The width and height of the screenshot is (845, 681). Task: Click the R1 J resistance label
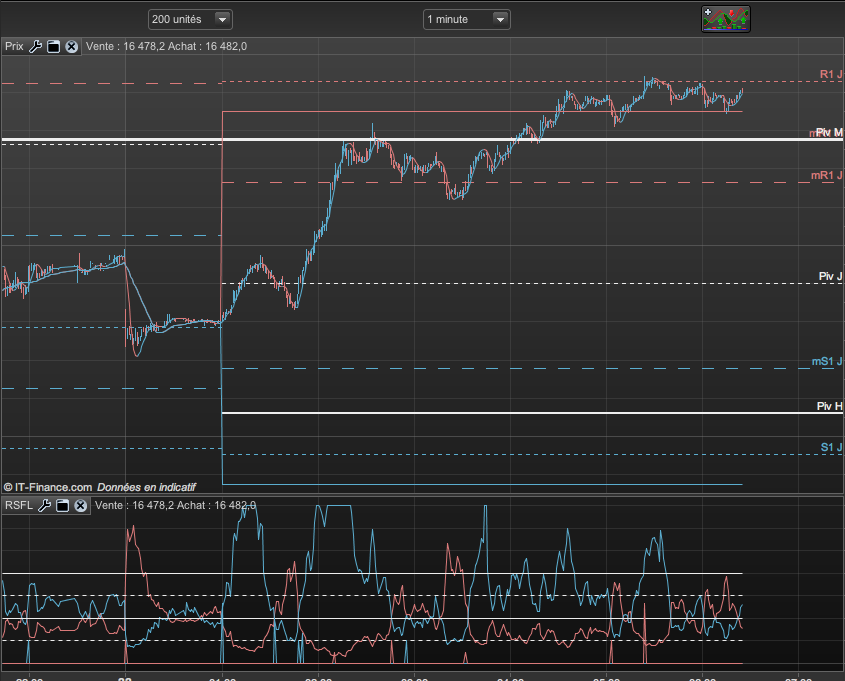[831, 74]
